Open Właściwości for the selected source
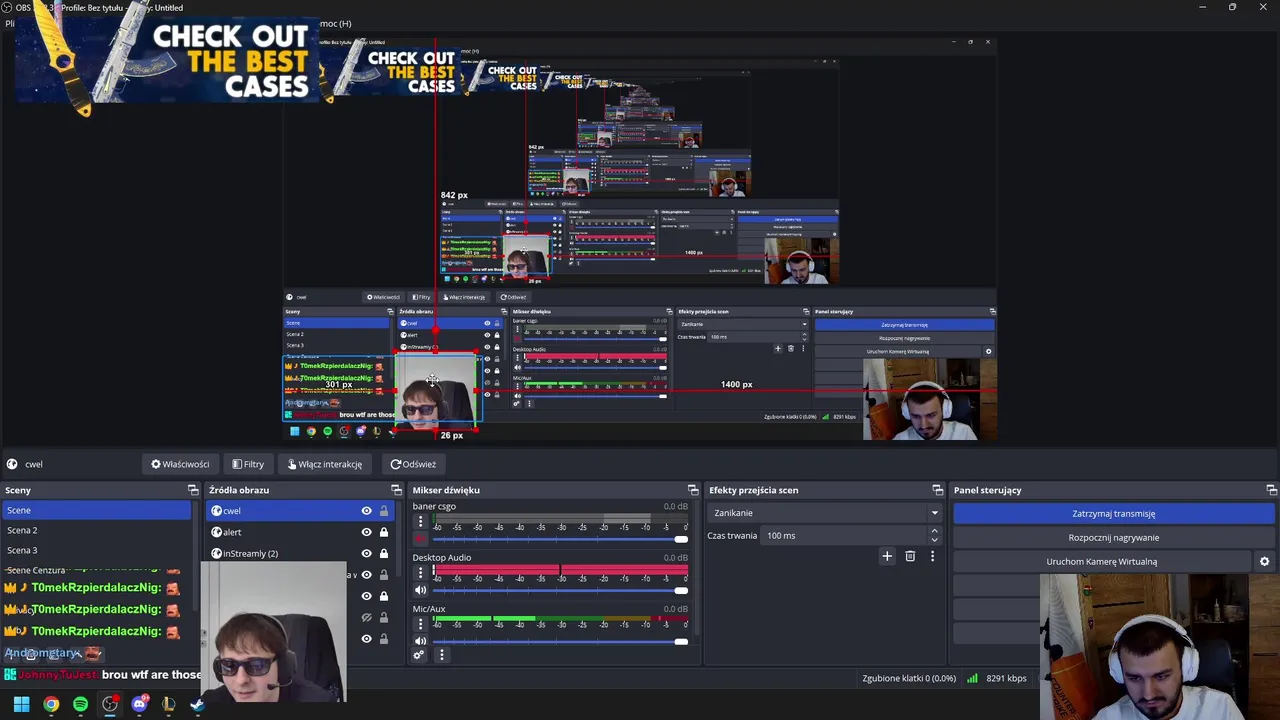The image size is (1280, 720). pos(180,464)
